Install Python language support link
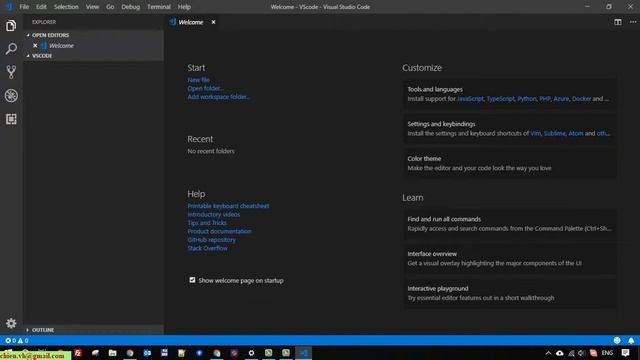This screenshot has height=360, width=640. pos(527,99)
